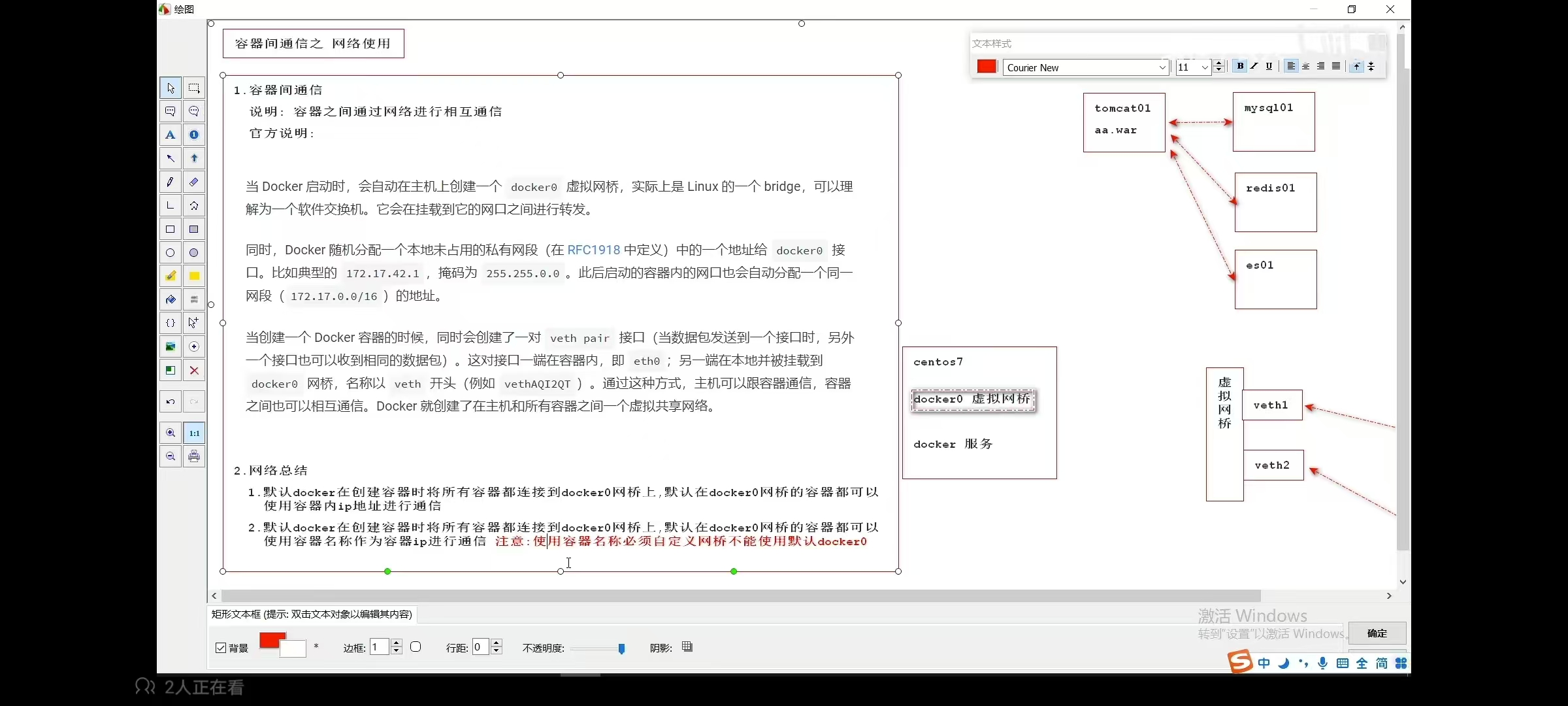Click the 确定 confirm button
The width and height of the screenshot is (1568, 706).
(x=1377, y=633)
